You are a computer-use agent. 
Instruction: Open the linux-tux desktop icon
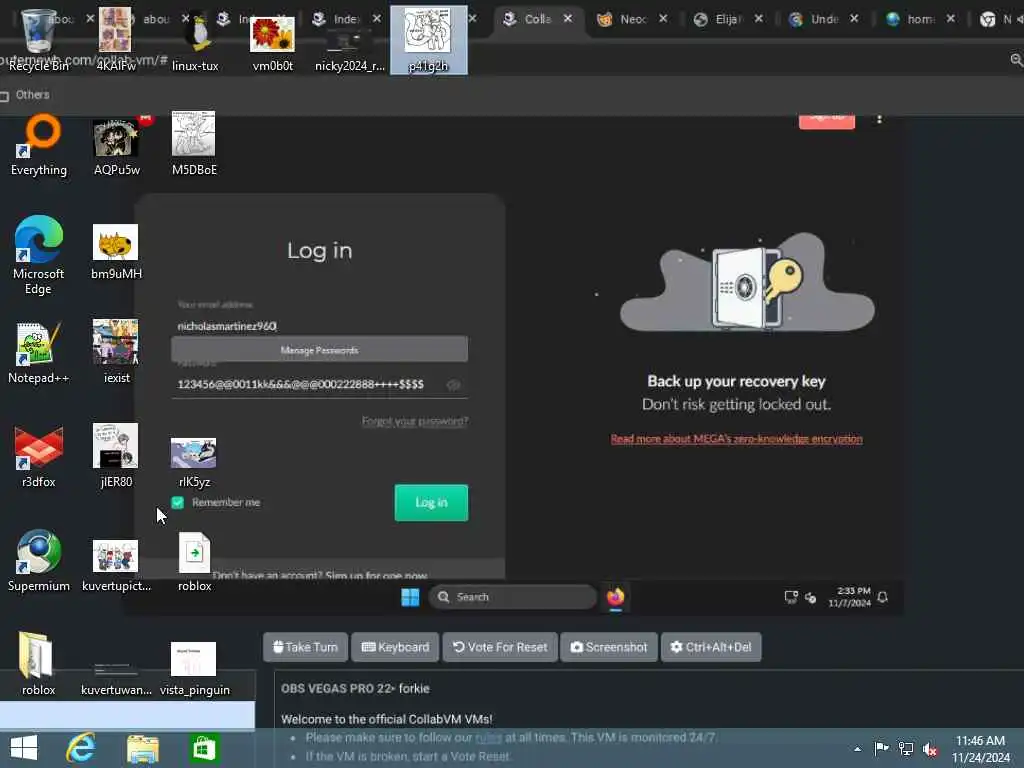coord(195,39)
